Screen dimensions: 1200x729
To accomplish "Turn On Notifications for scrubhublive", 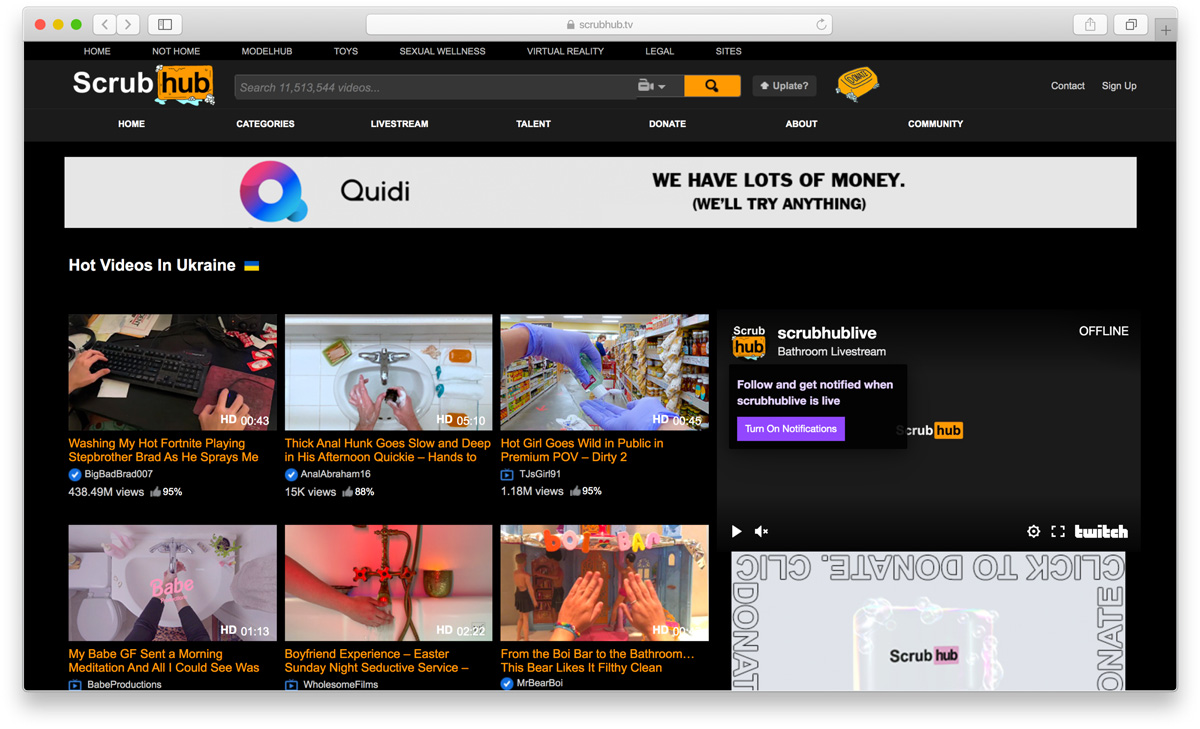I will (790, 429).
